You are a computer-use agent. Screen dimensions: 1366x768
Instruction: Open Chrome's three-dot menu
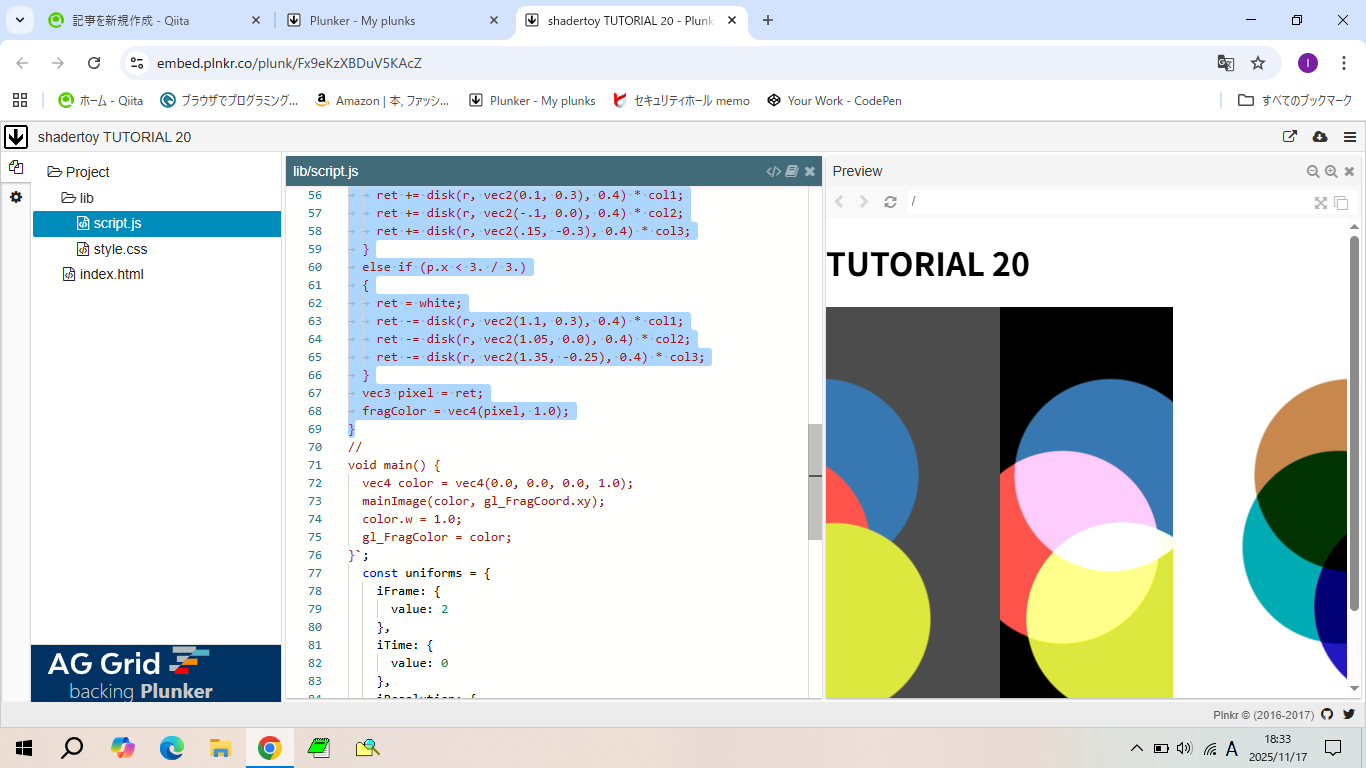pos(1344,63)
